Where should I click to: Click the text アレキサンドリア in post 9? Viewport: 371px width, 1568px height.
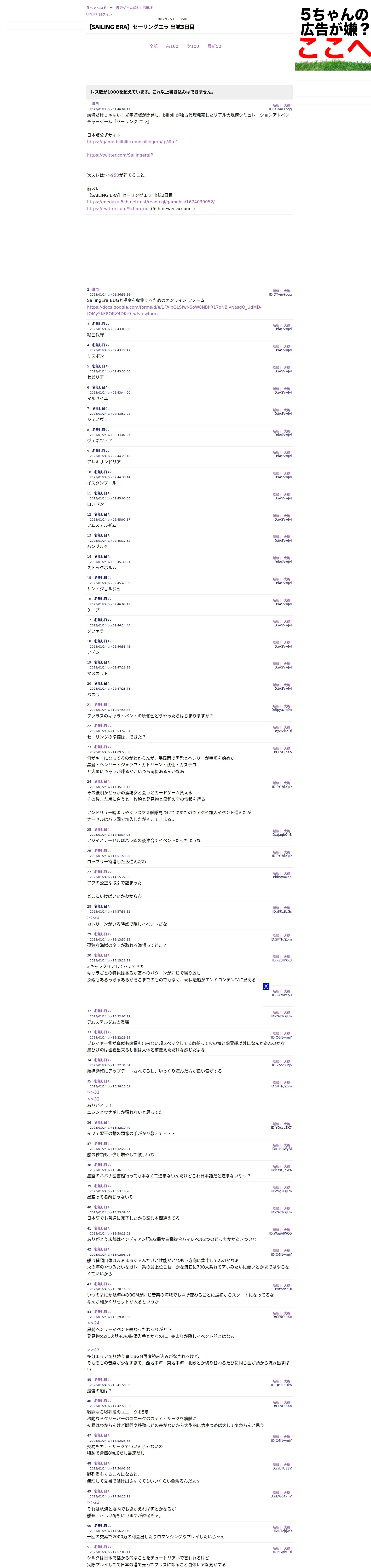[x=104, y=462]
